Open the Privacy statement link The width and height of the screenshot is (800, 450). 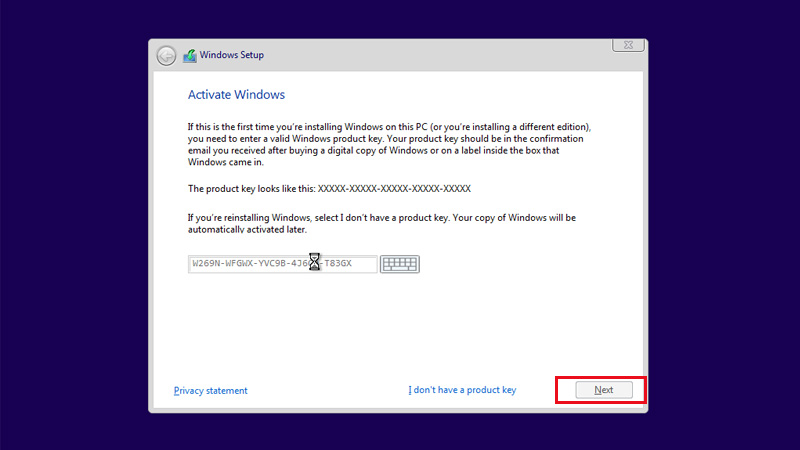coord(210,391)
